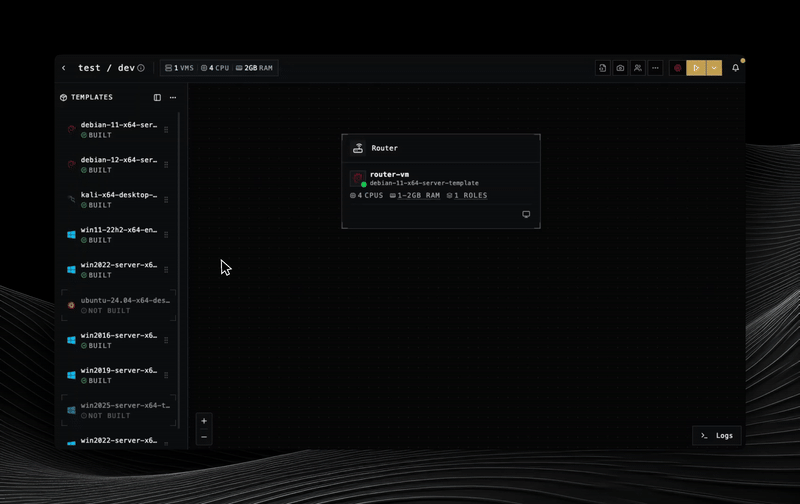This screenshot has width=800, height=504.
Task: Click the 1 ROLES link on router-vm
Action: pyautogui.click(x=467, y=196)
